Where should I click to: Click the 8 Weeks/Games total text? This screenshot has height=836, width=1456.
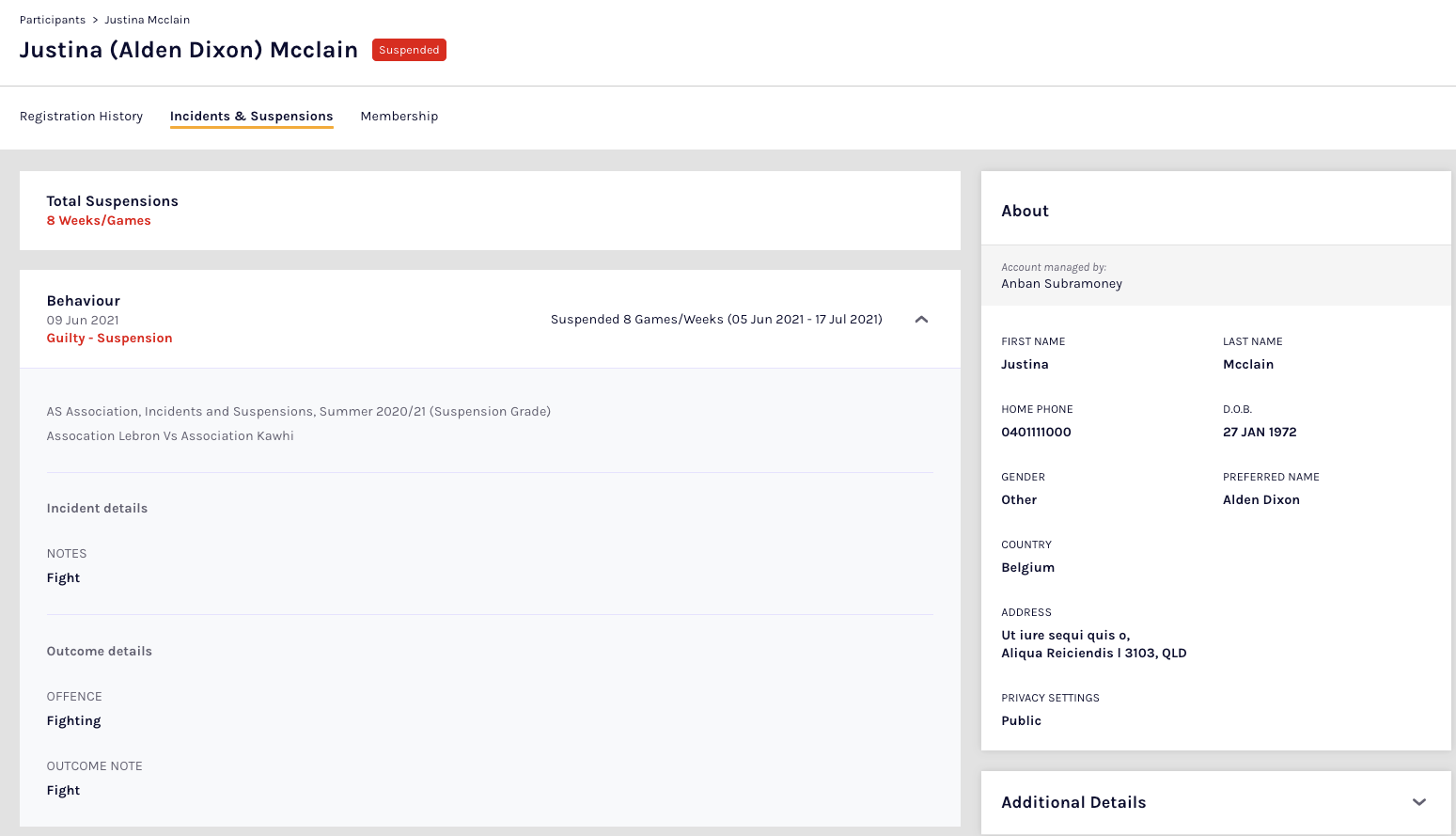[x=99, y=221]
